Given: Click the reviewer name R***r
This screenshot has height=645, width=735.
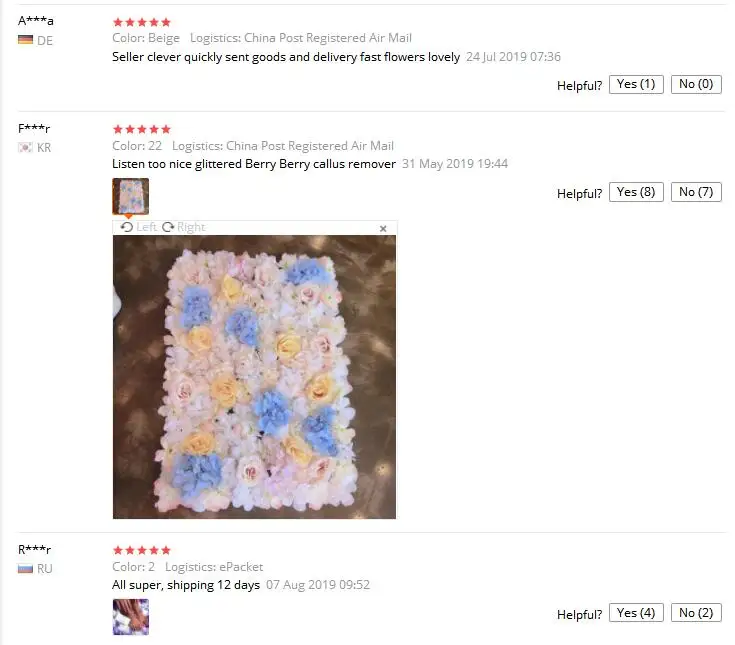Looking at the screenshot, I should pos(34,549).
